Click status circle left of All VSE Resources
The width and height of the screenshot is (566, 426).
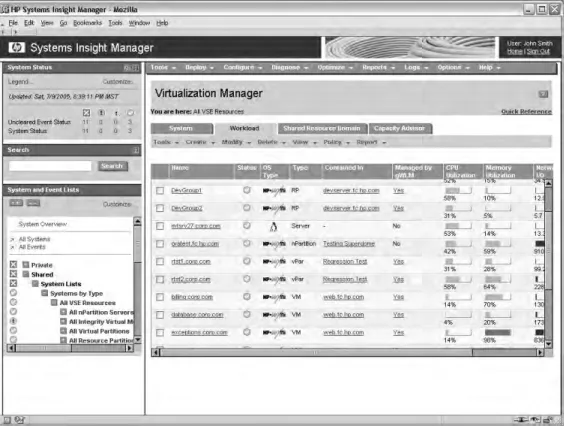[13, 302]
